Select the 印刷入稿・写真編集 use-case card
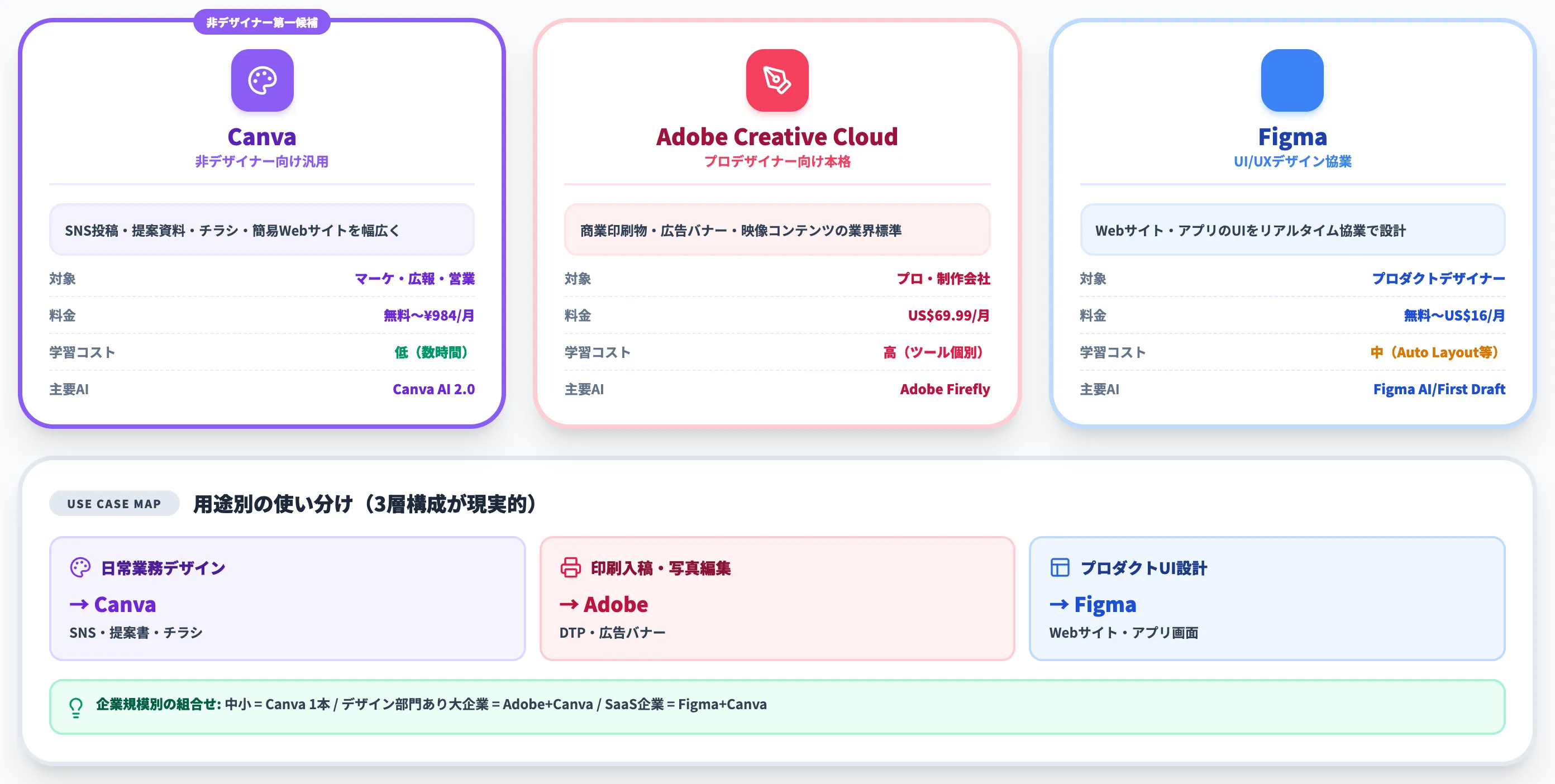The height and width of the screenshot is (784, 1555). point(777,598)
